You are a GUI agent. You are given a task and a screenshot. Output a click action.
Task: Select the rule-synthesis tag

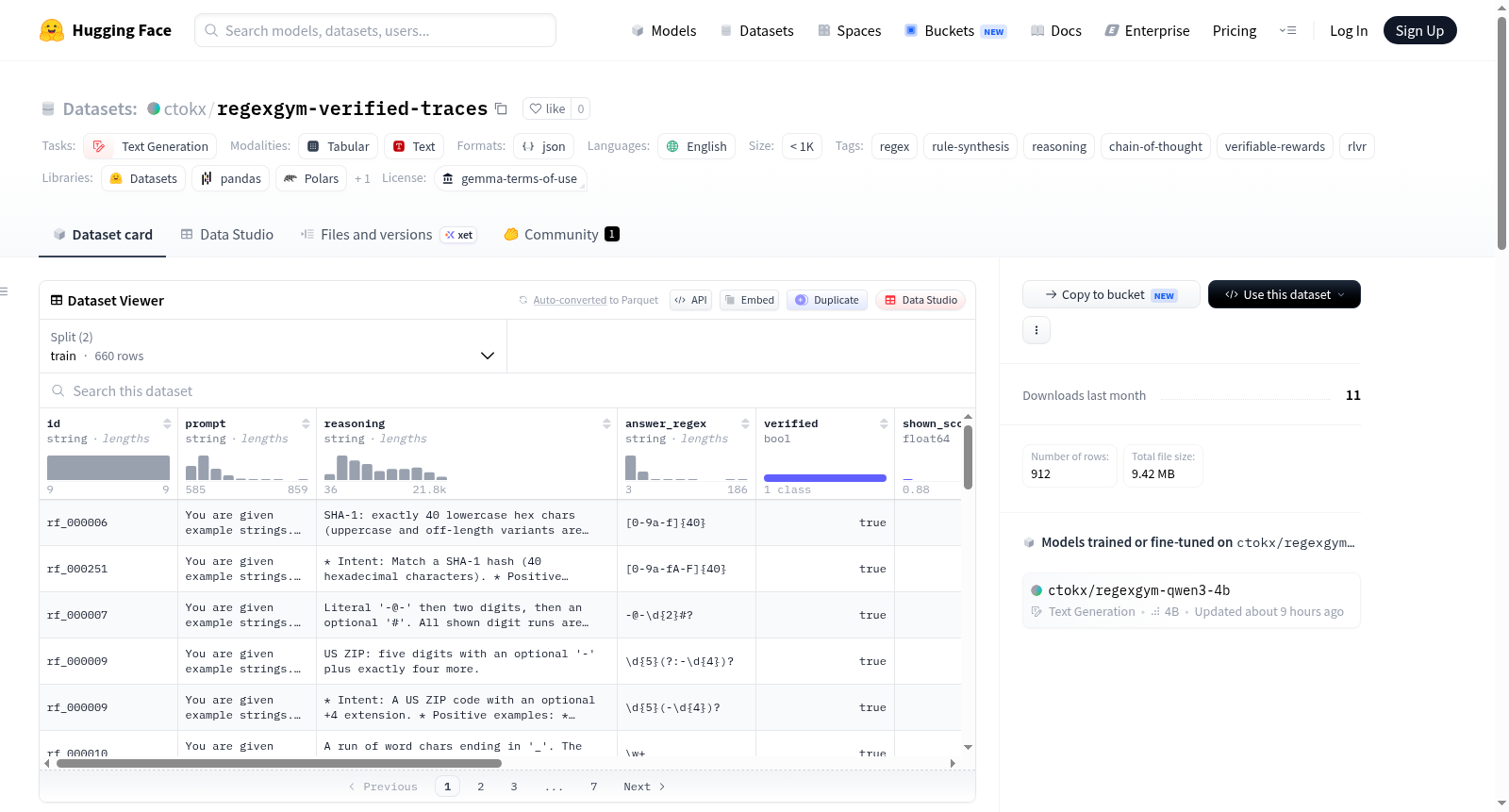tap(970, 146)
